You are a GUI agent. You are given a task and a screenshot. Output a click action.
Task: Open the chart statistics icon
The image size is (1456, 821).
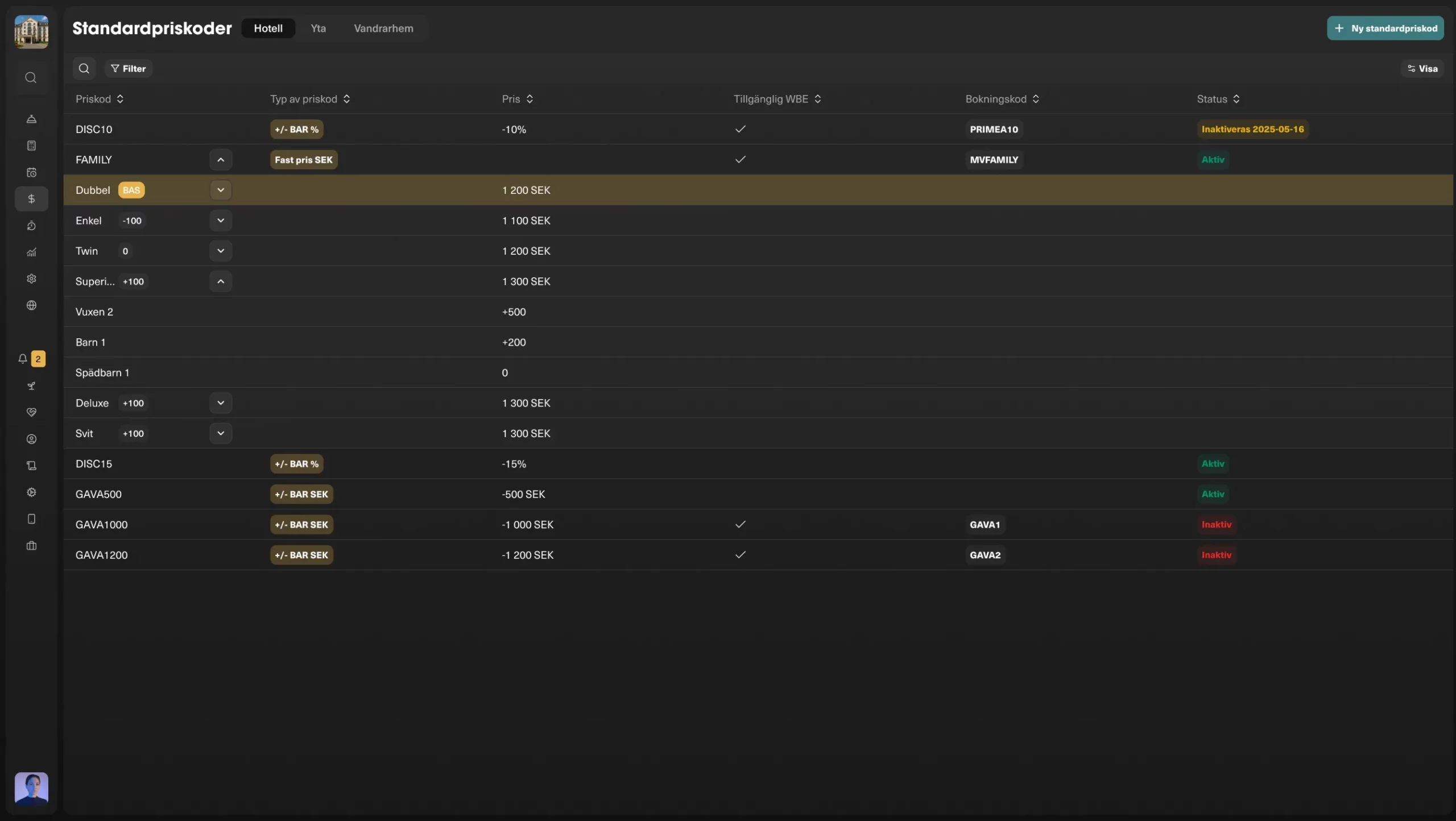point(31,252)
